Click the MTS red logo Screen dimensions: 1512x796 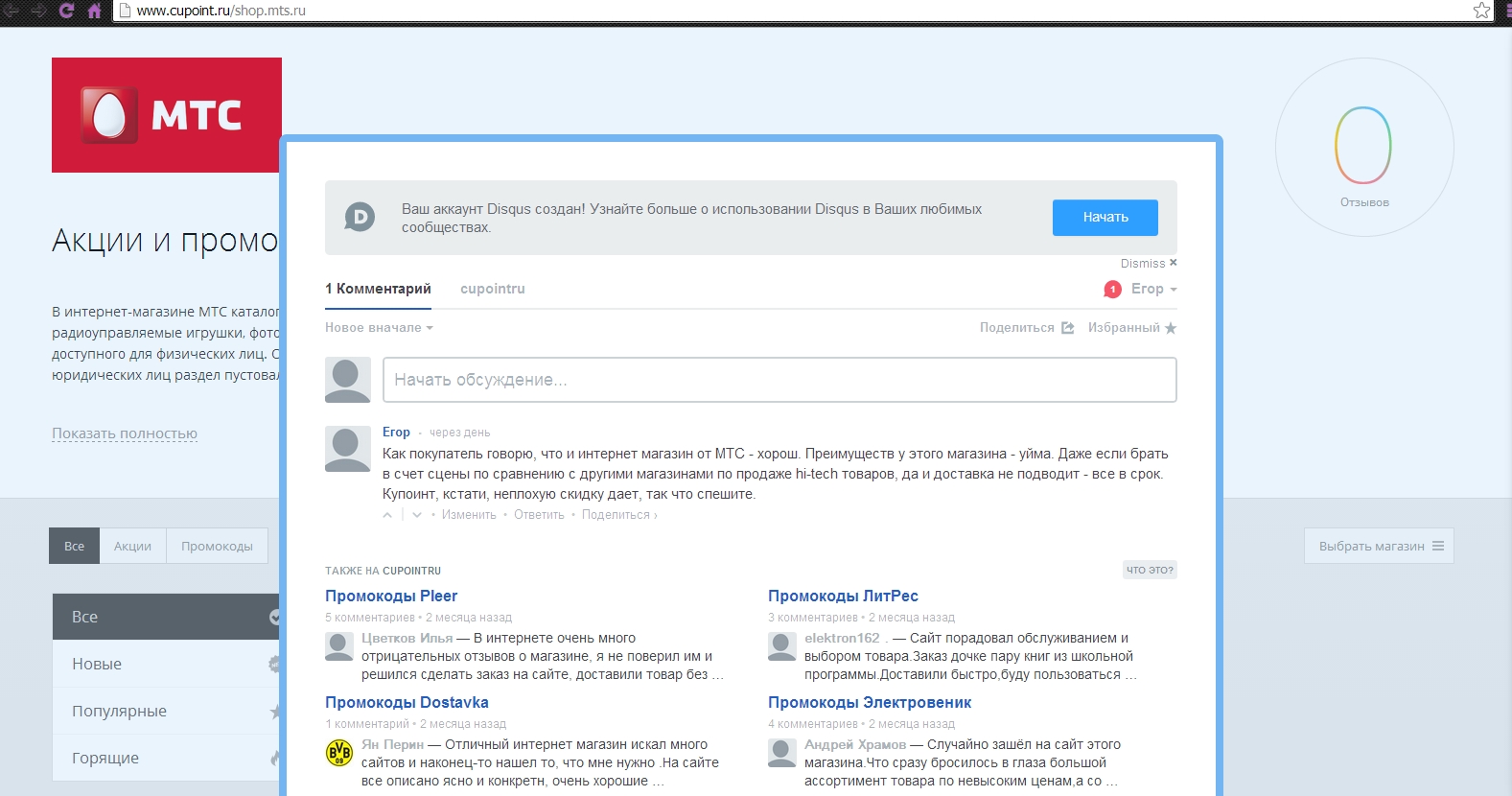pyautogui.click(x=167, y=115)
